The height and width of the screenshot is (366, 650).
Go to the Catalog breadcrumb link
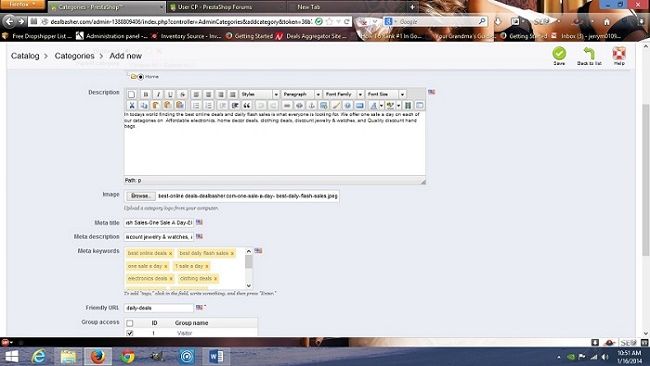25,56
